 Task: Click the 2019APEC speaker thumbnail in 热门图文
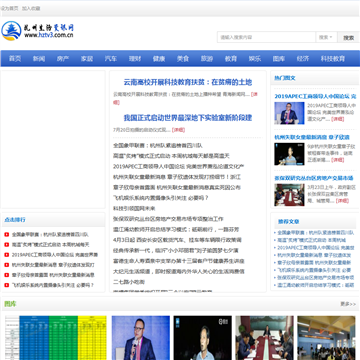pyautogui.click(x=289, y=113)
